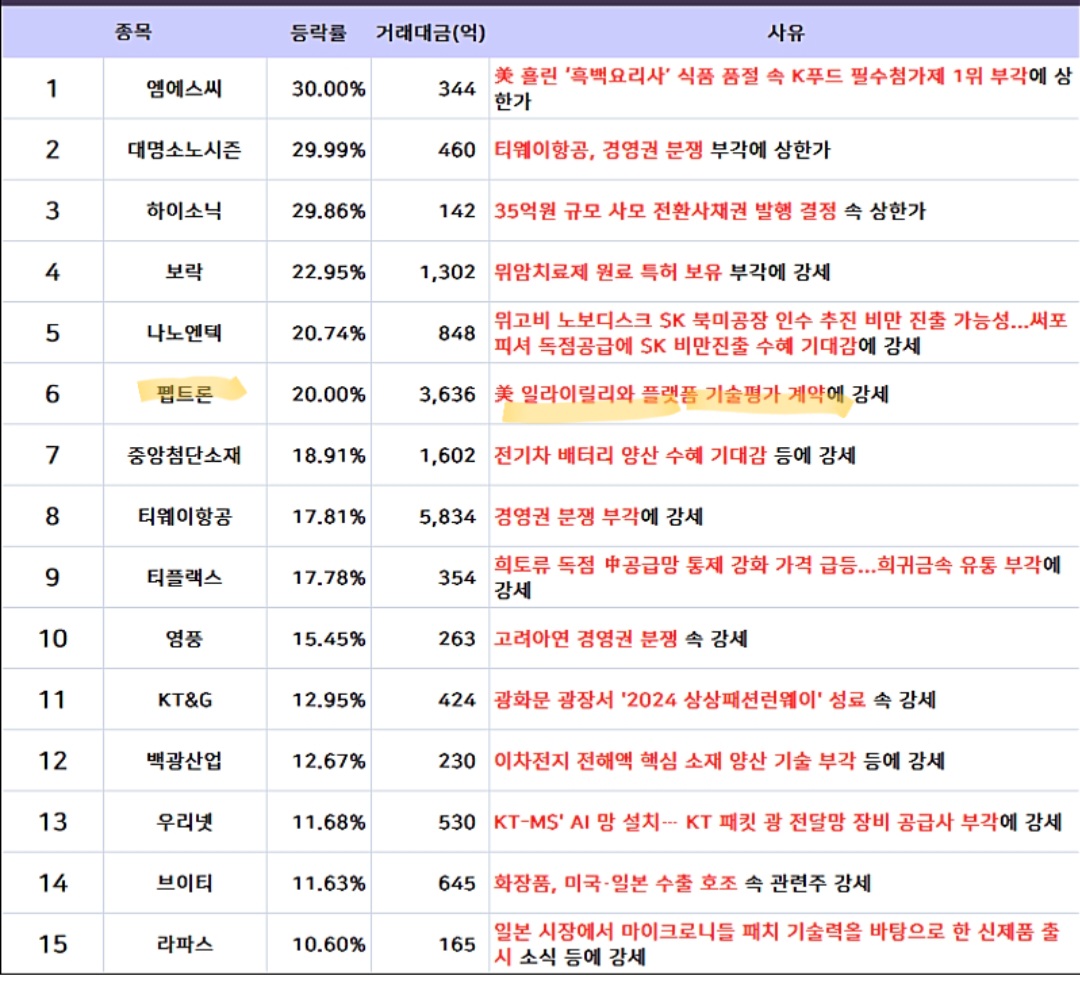Click the 11.68% change rate cell
The height and width of the screenshot is (982, 1080).
(329, 822)
